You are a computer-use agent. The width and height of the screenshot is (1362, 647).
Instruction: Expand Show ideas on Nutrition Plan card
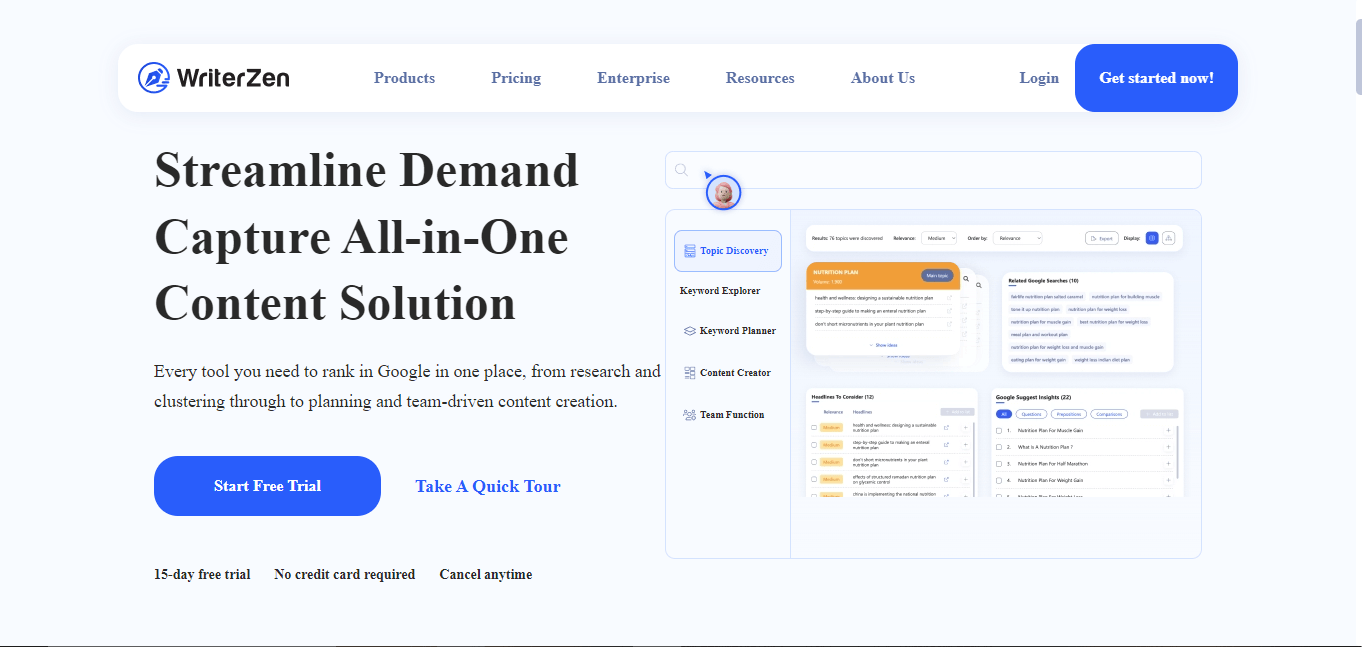click(883, 344)
